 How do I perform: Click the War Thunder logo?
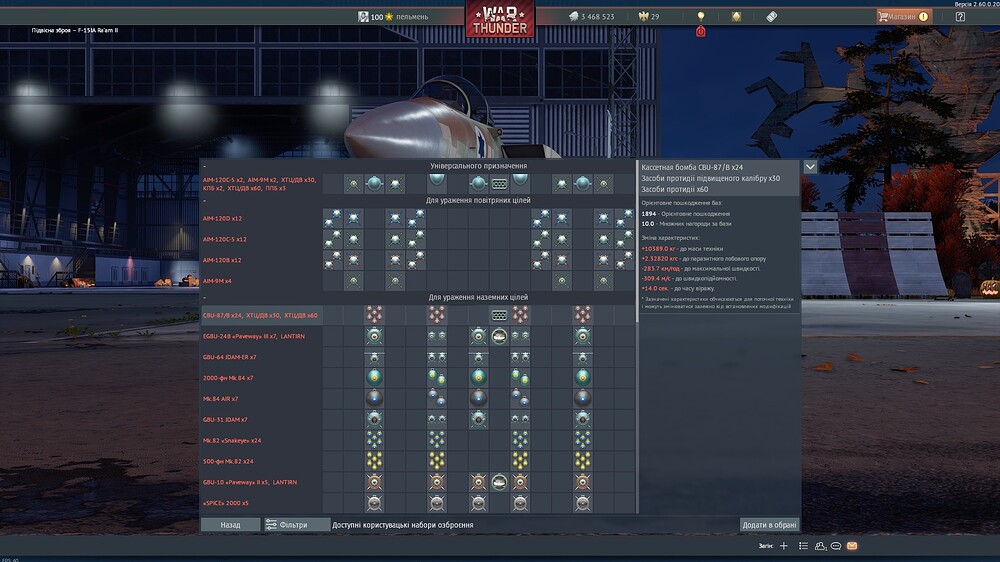pos(500,19)
